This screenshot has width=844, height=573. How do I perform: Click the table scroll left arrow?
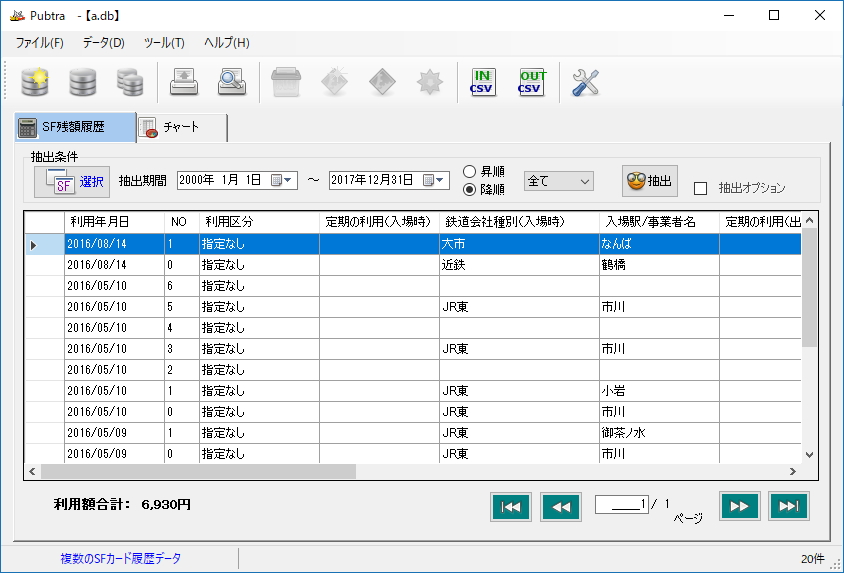(32, 471)
